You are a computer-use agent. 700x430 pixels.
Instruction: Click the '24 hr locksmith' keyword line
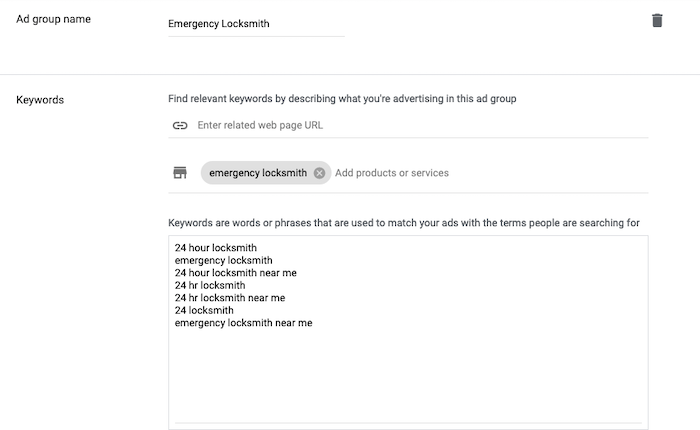pos(210,285)
